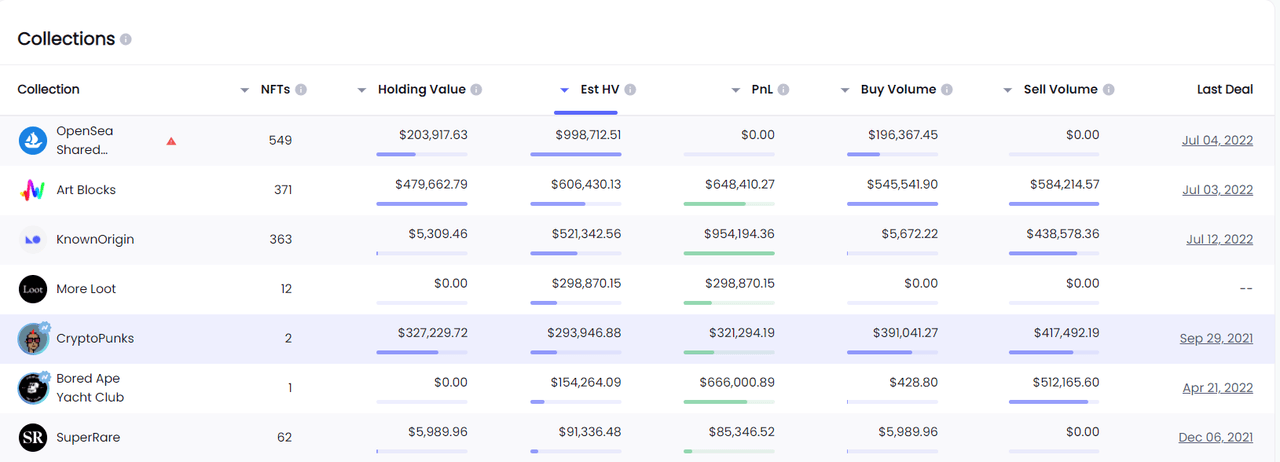The height and width of the screenshot is (462, 1280).
Task: Click the Bored Ape Yacht Club logo
Action: point(33,388)
